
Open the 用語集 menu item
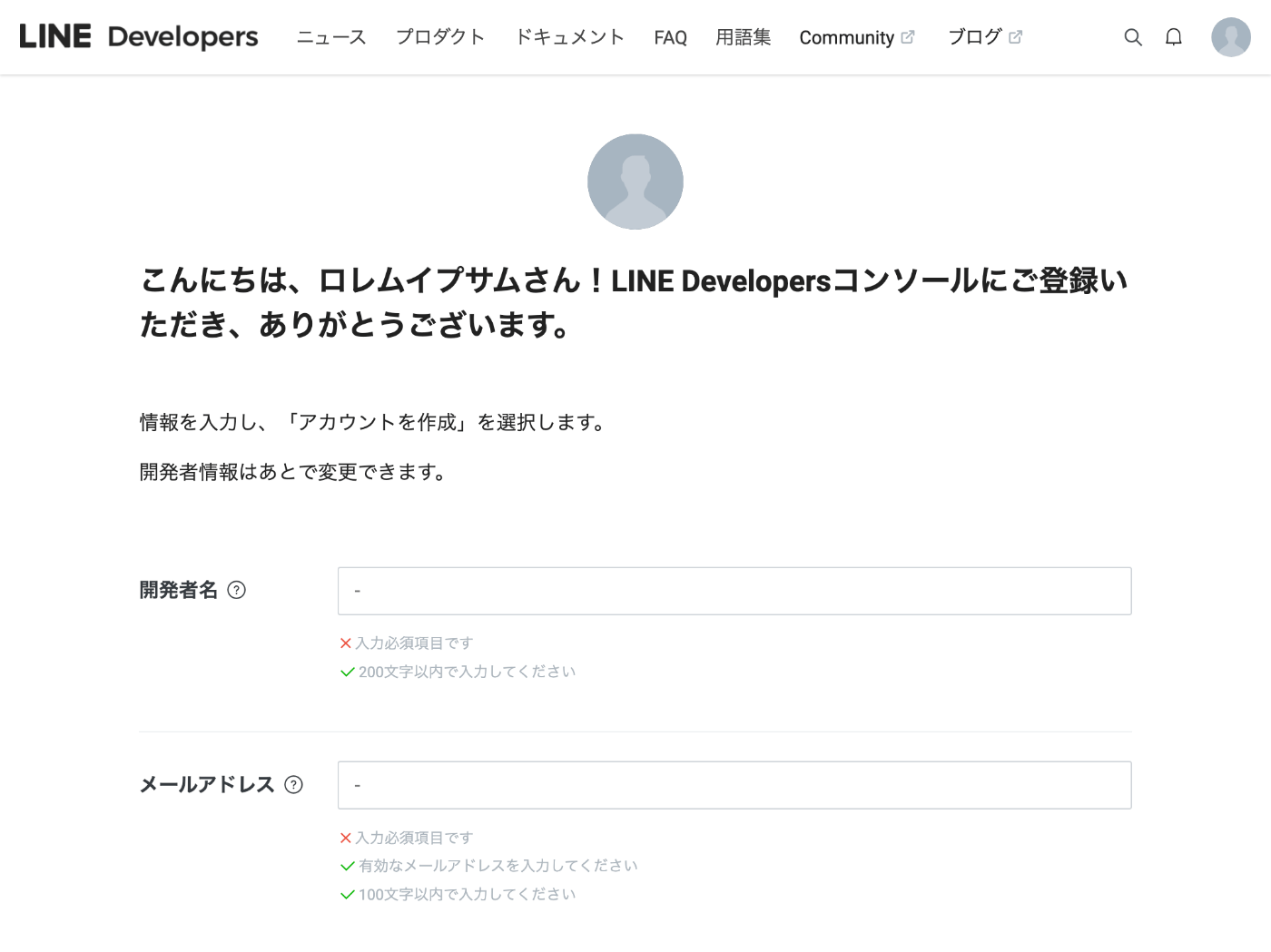[x=743, y=37]
